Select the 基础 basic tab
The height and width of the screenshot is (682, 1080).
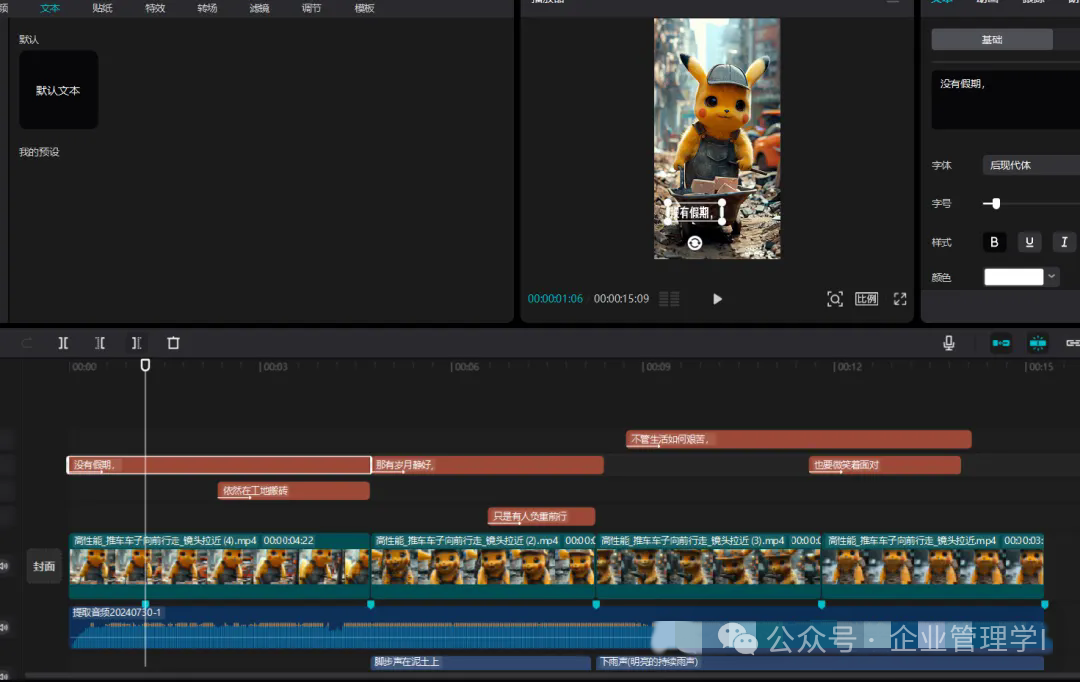(992, 40)
